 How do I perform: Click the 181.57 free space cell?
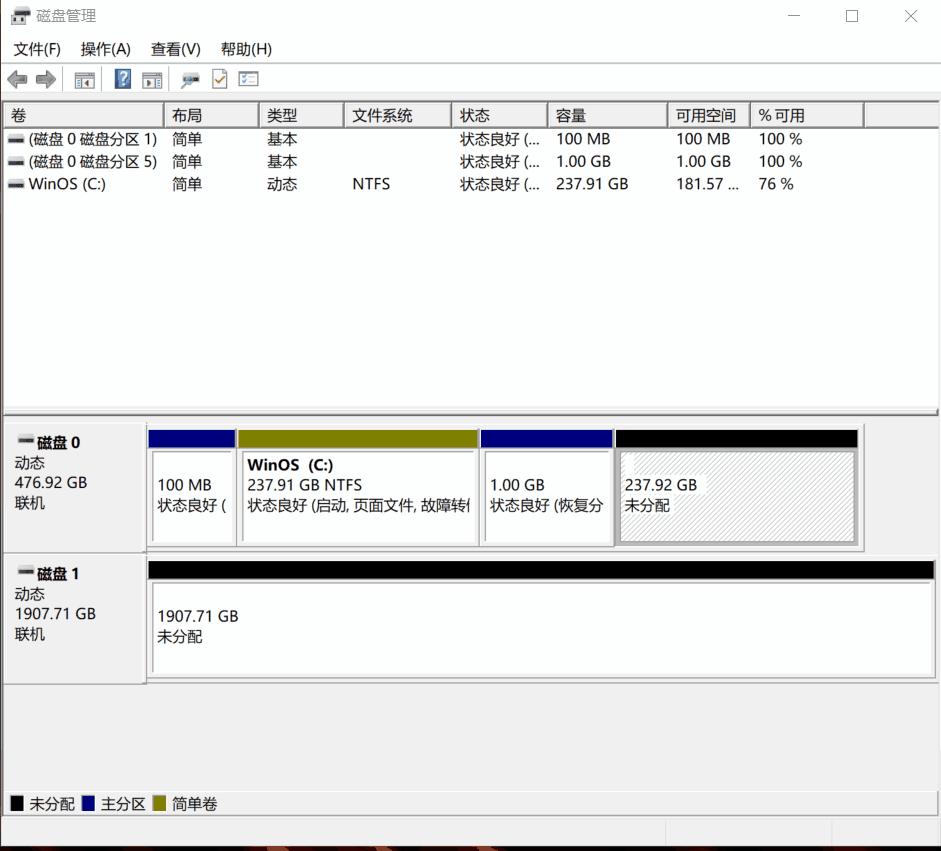coord(708,184)
